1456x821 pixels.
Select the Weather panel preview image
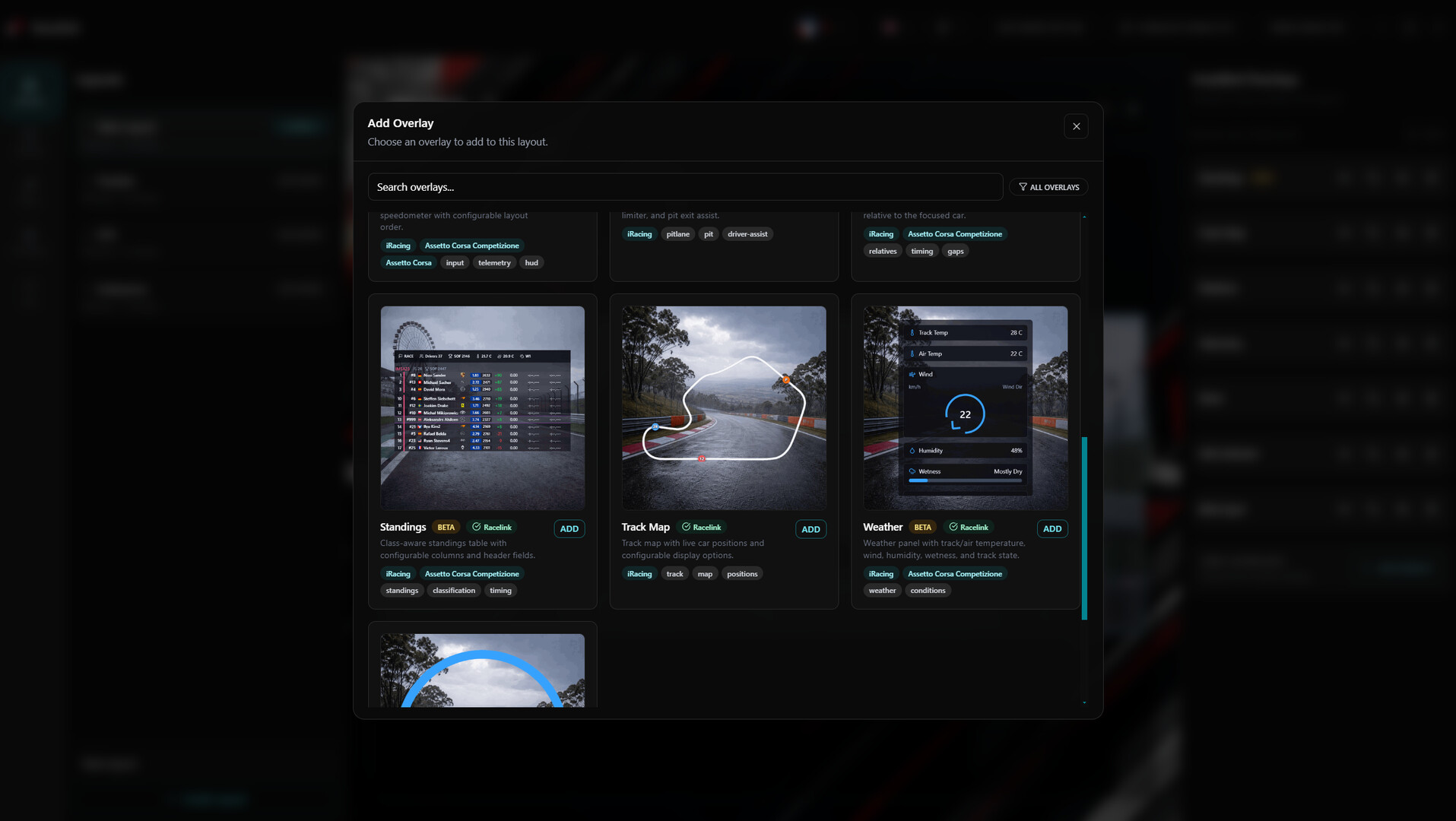965,407
